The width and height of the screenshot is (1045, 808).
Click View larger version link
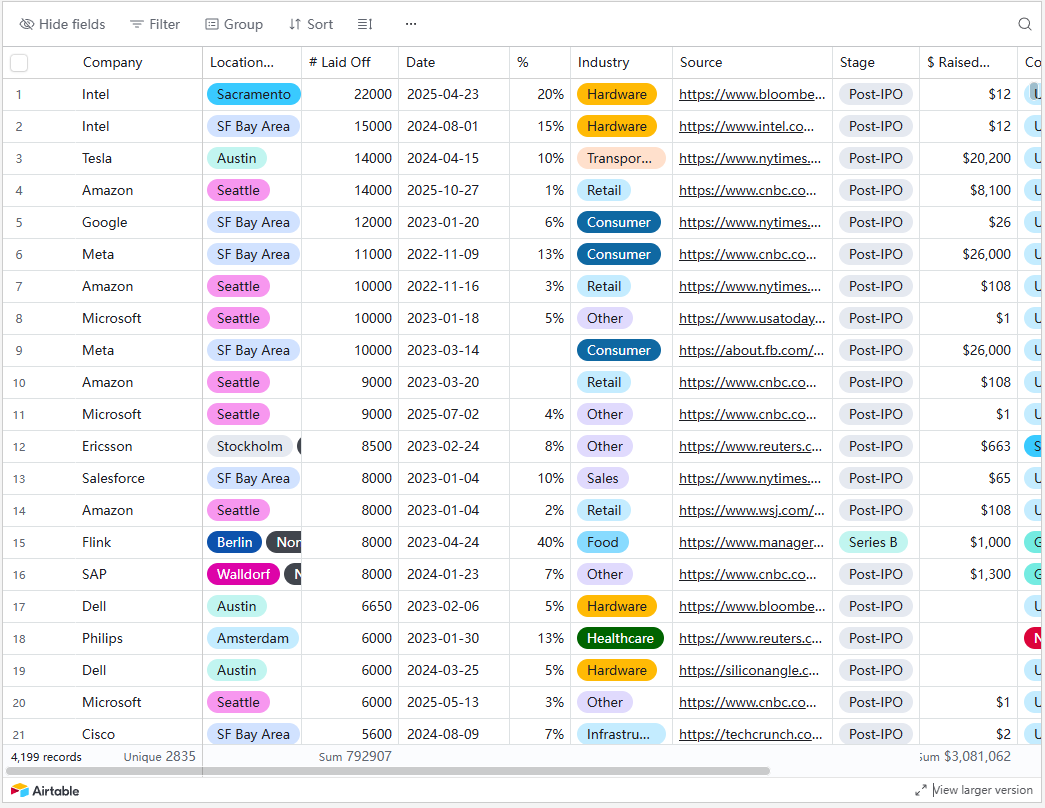[x=974, y=790]
